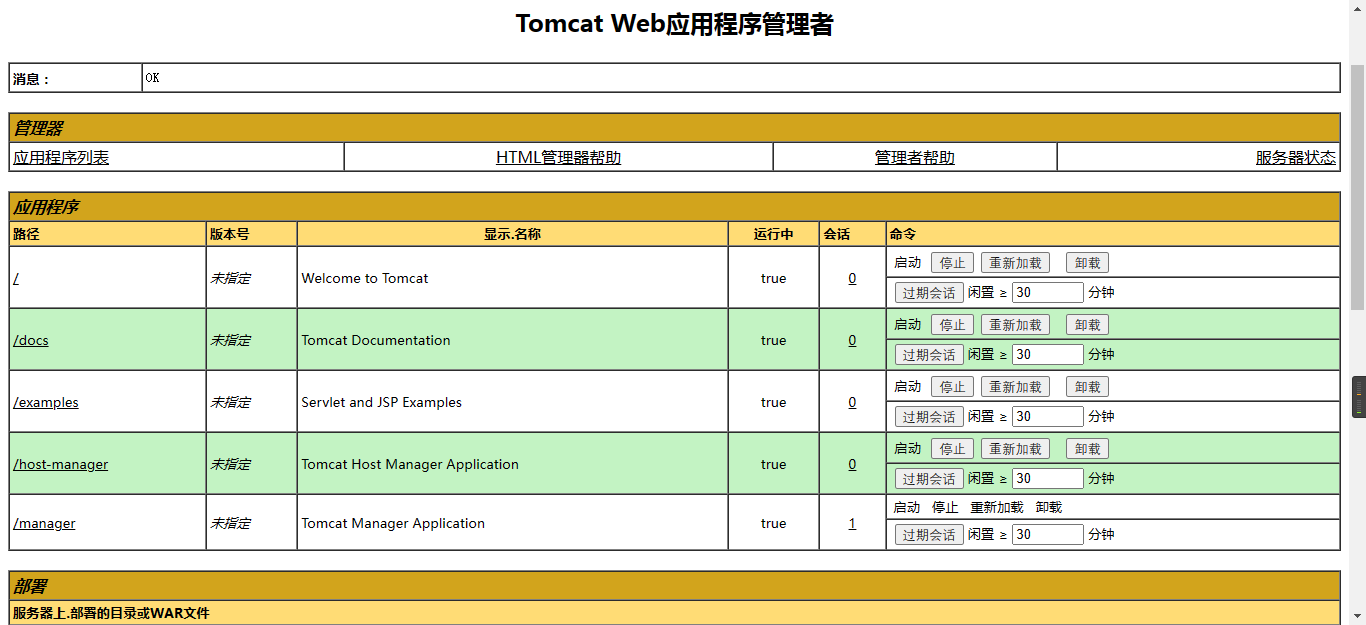1366x625 pixels.
Task: Click the 消息： label
Action: click(x=31, y=79)
